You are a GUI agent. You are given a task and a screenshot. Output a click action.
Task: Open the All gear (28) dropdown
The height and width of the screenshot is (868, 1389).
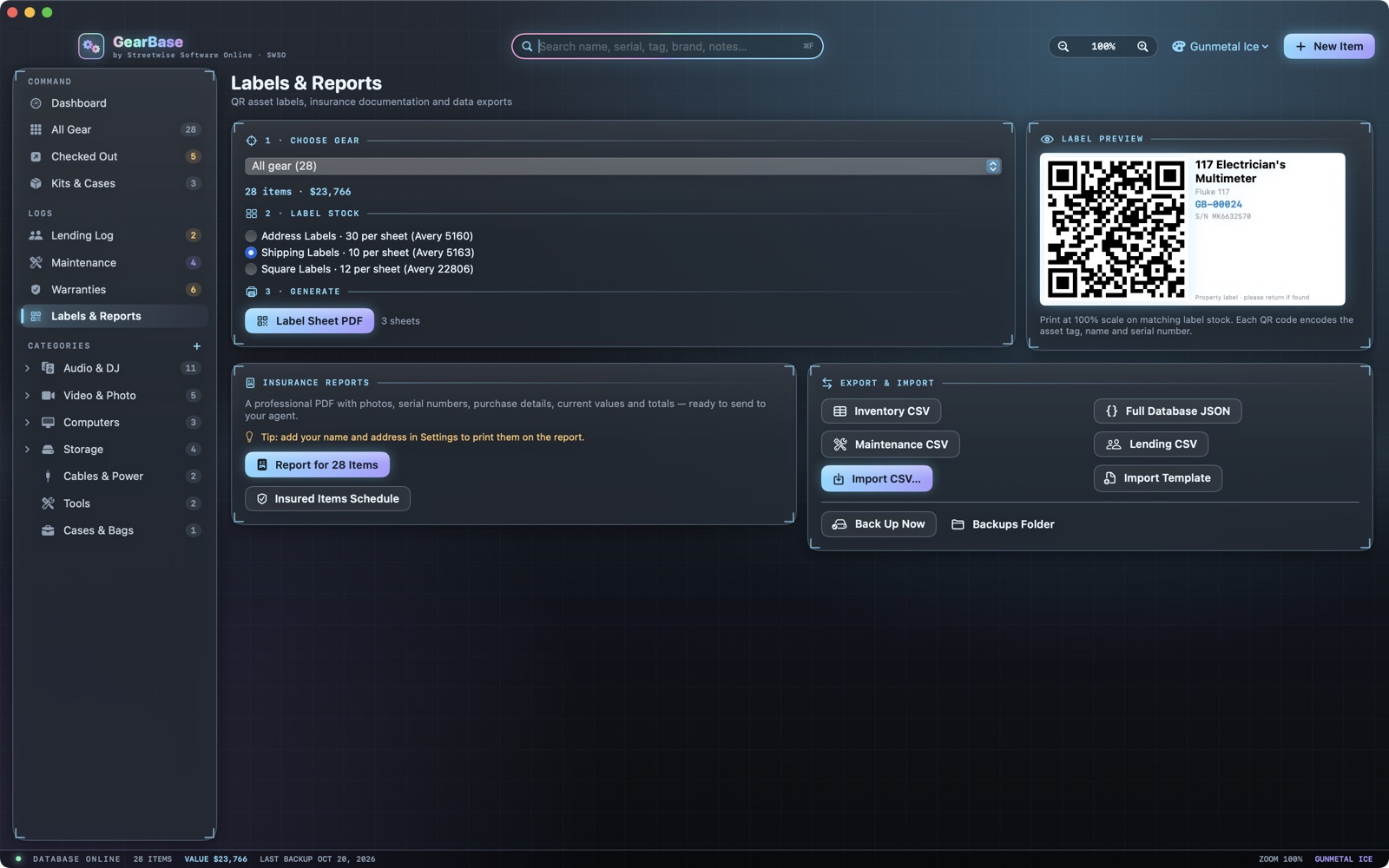tap(622, 166)
